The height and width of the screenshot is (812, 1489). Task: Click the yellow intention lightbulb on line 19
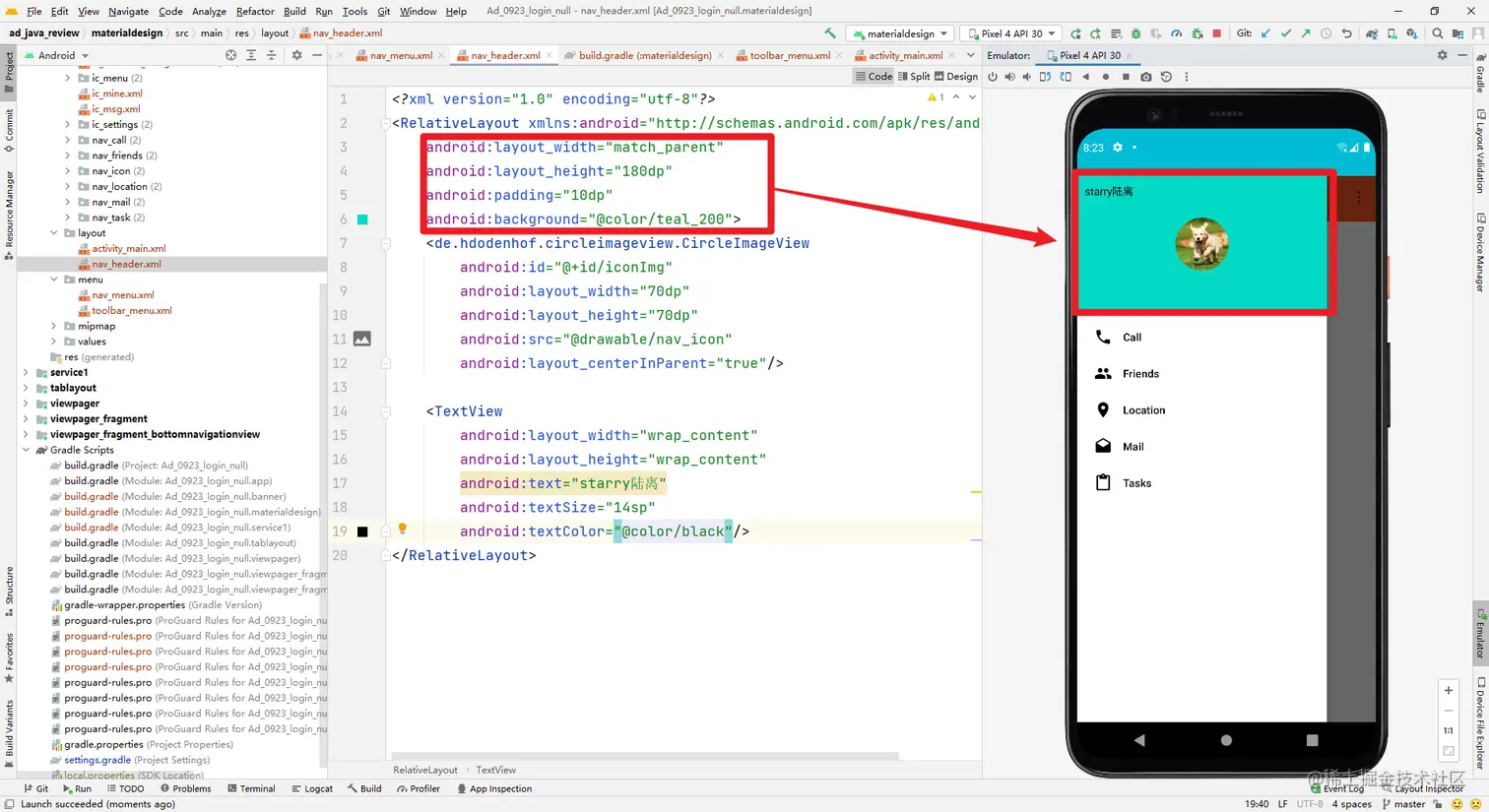402,530
